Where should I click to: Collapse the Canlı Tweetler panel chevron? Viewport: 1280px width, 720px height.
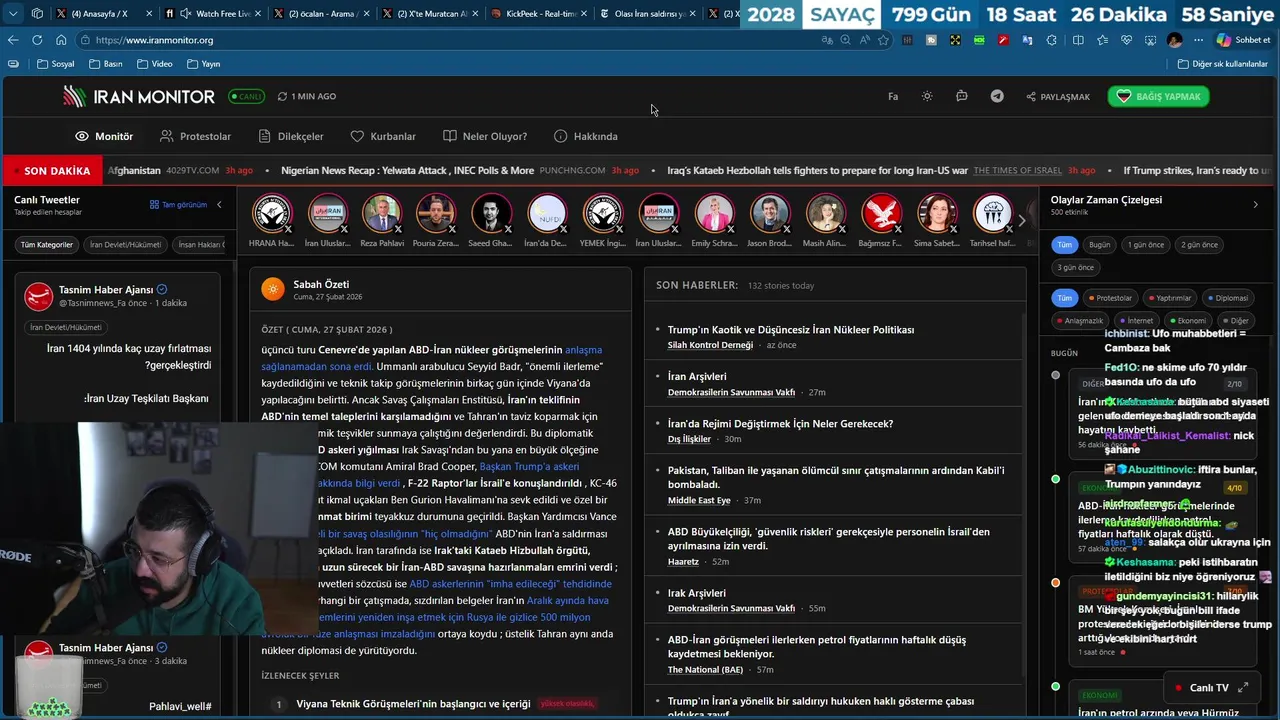click(x=219, y=205)
